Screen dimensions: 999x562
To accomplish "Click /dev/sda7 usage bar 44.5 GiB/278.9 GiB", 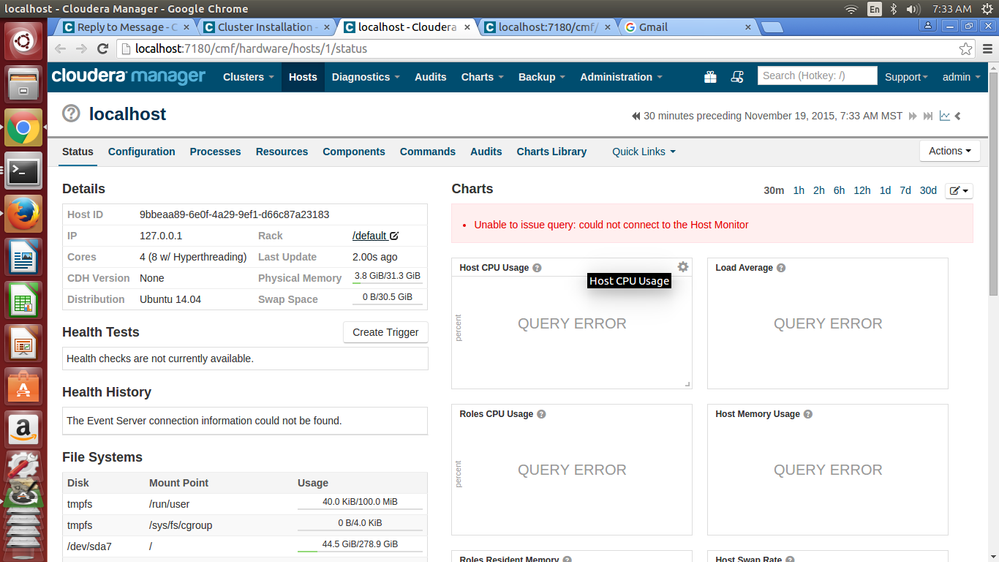I will (x=360, y=545).
